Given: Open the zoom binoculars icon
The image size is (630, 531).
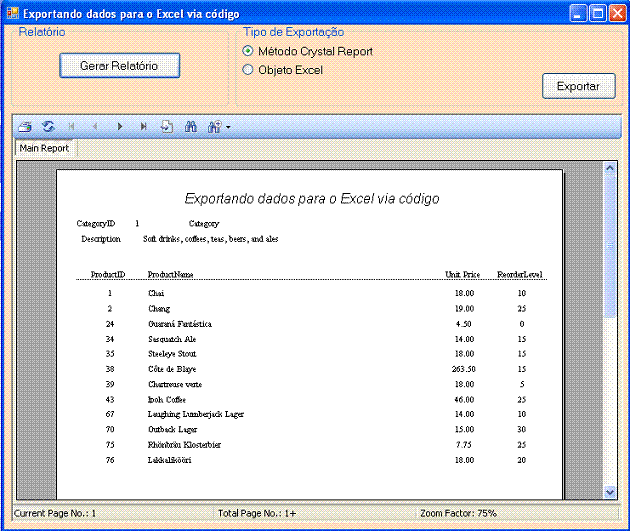Looking at the screenshot, I should [x=214, y=127].
